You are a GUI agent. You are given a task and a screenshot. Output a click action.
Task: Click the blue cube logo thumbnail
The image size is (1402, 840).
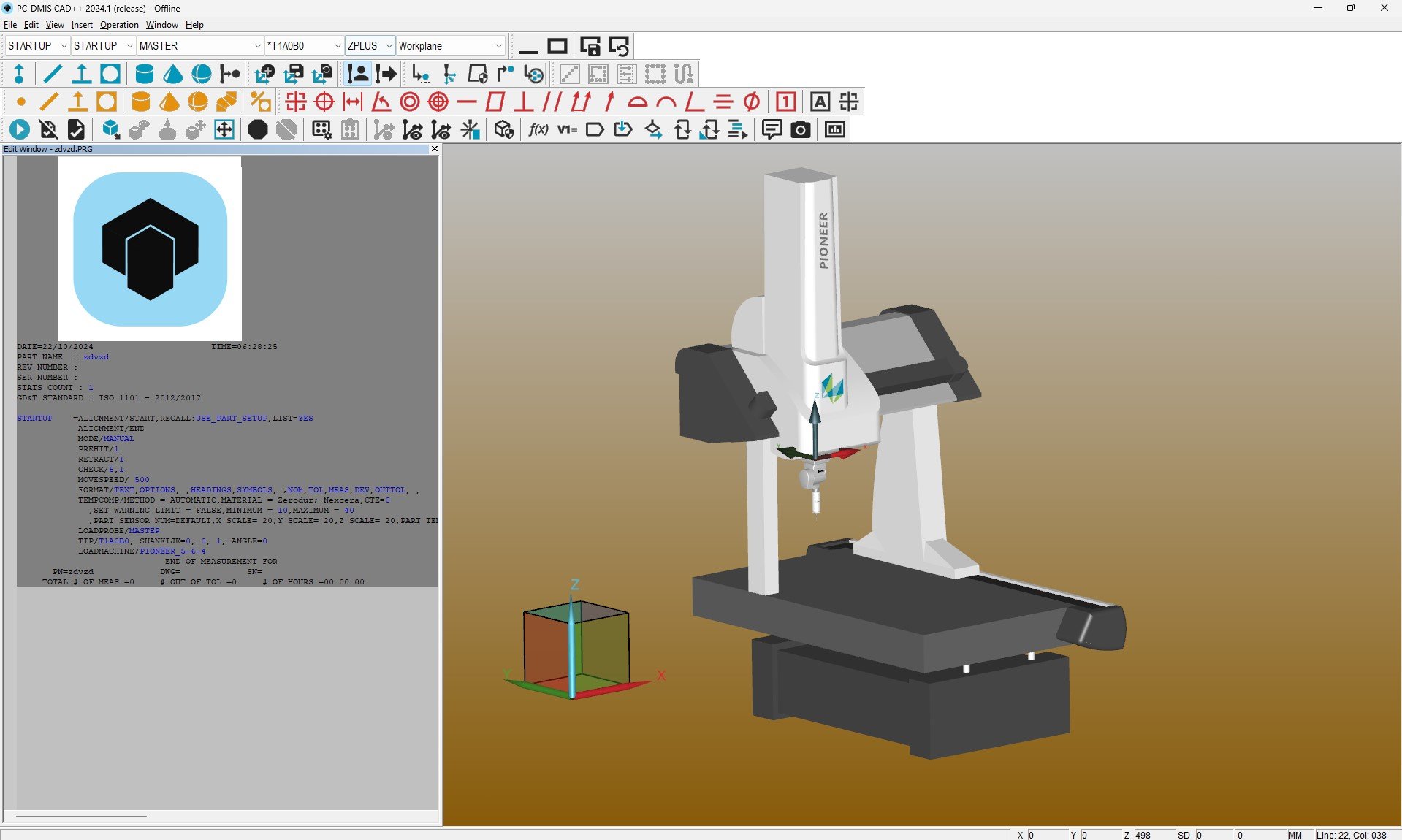tap(150, 249)
